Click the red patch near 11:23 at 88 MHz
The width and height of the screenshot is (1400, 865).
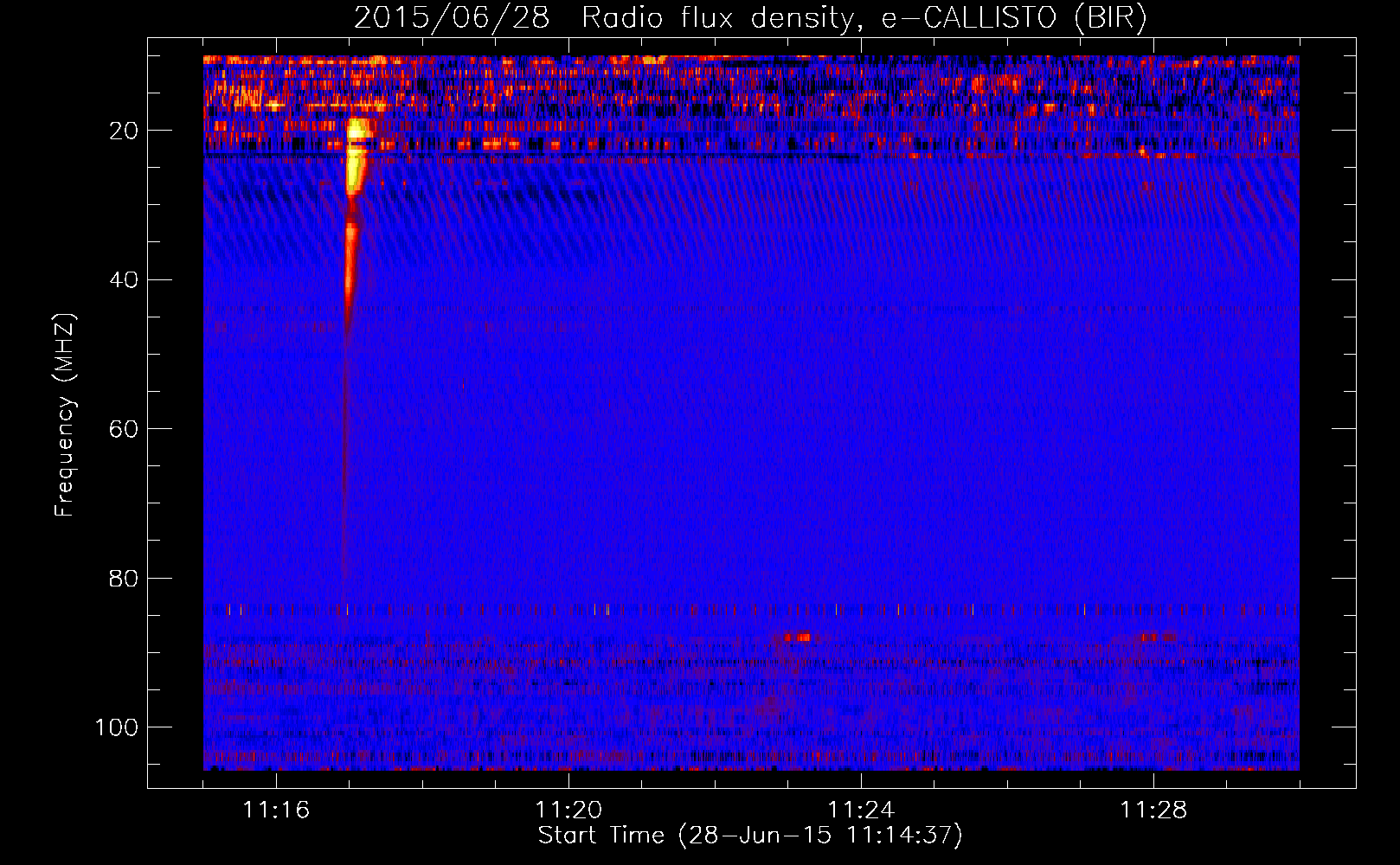[798, 638]
